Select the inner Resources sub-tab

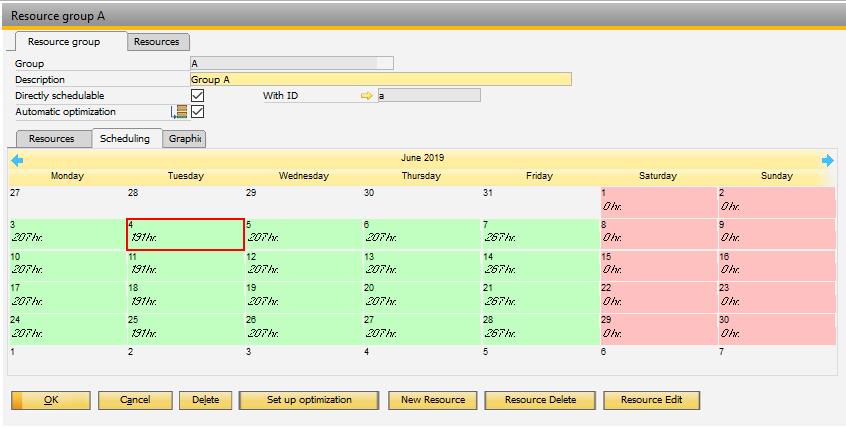[52, 139]
